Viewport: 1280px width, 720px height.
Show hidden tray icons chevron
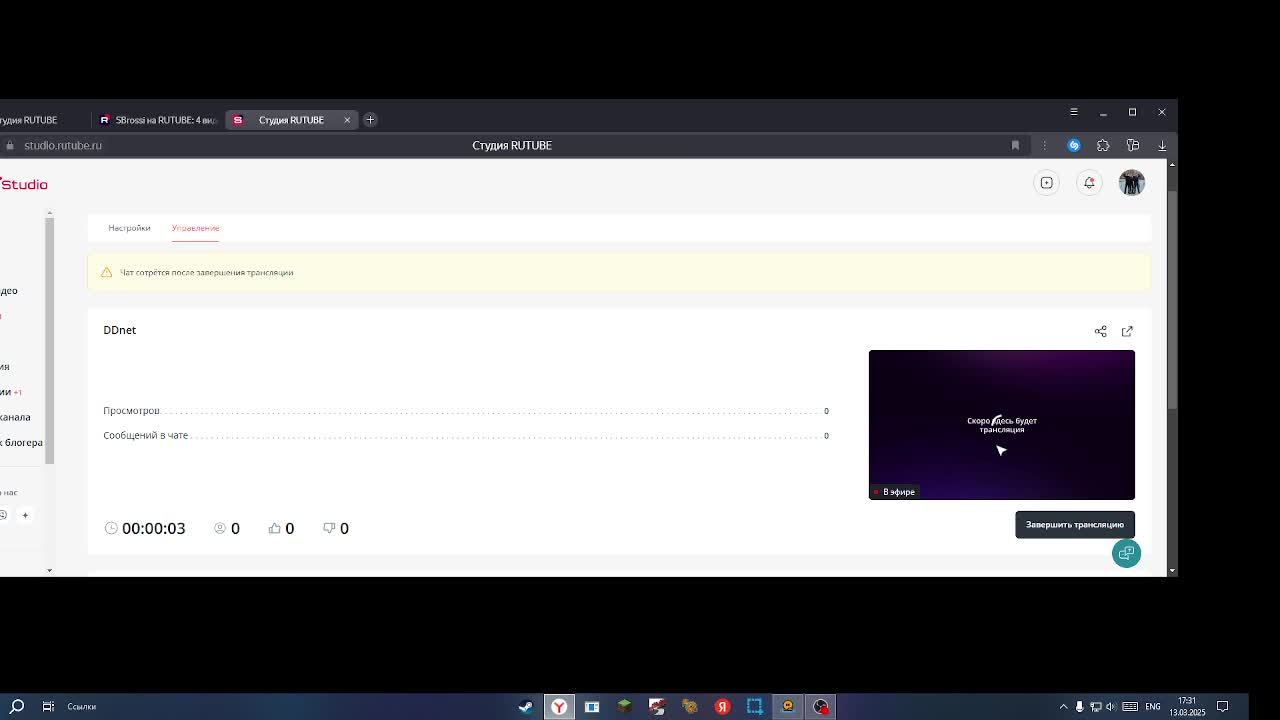click(1063, 707)
